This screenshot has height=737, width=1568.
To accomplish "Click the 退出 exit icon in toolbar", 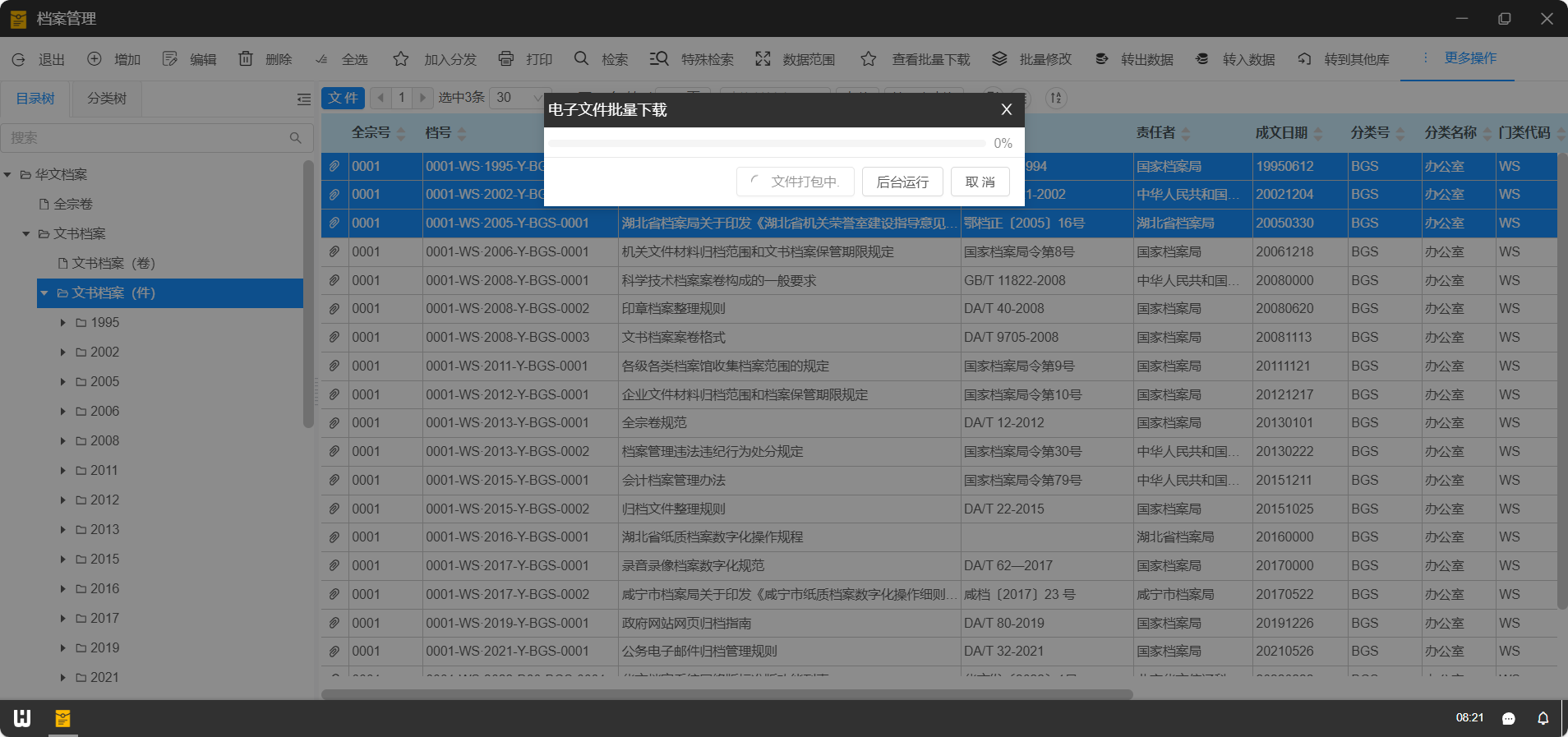I will [18, 59].
